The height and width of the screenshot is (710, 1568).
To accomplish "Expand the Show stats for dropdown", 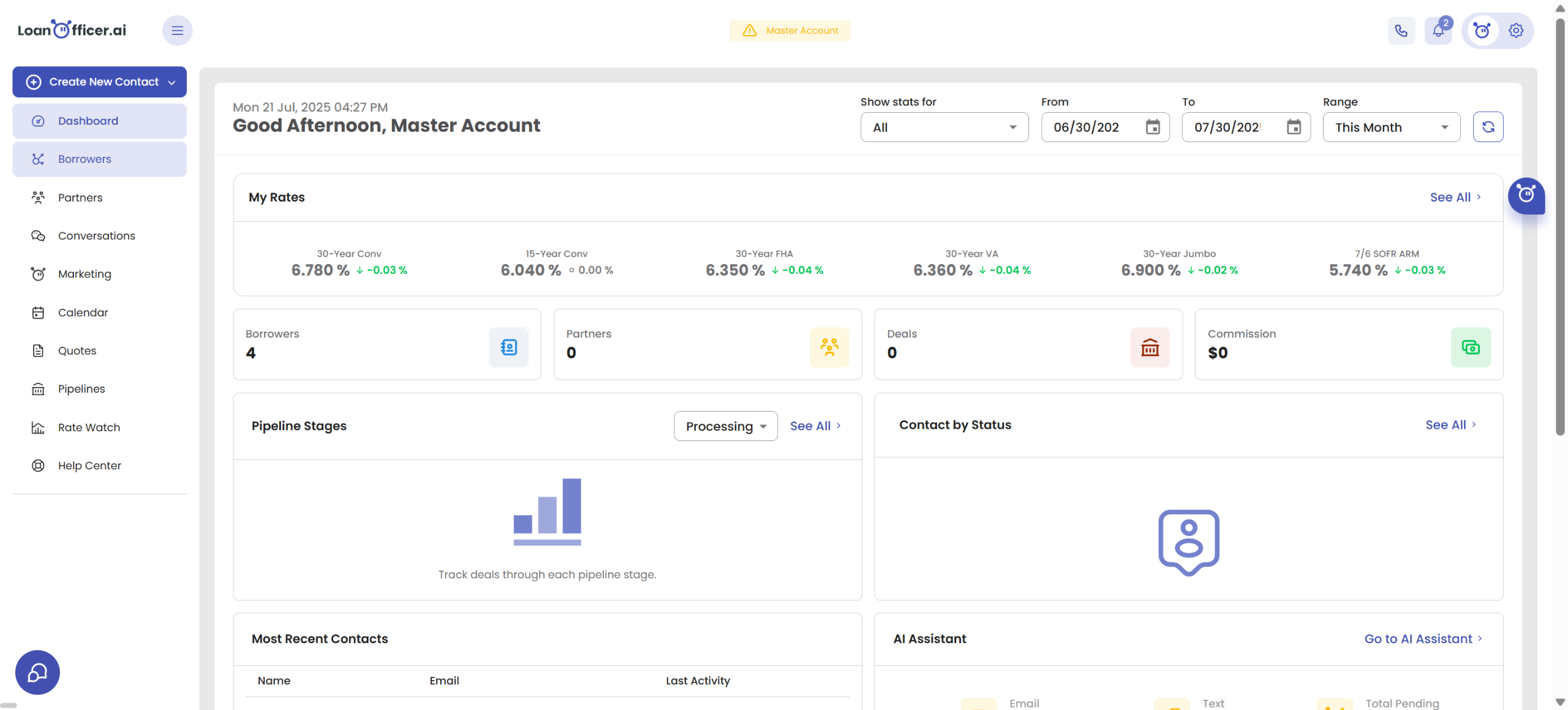I will [x=944, y=127].
